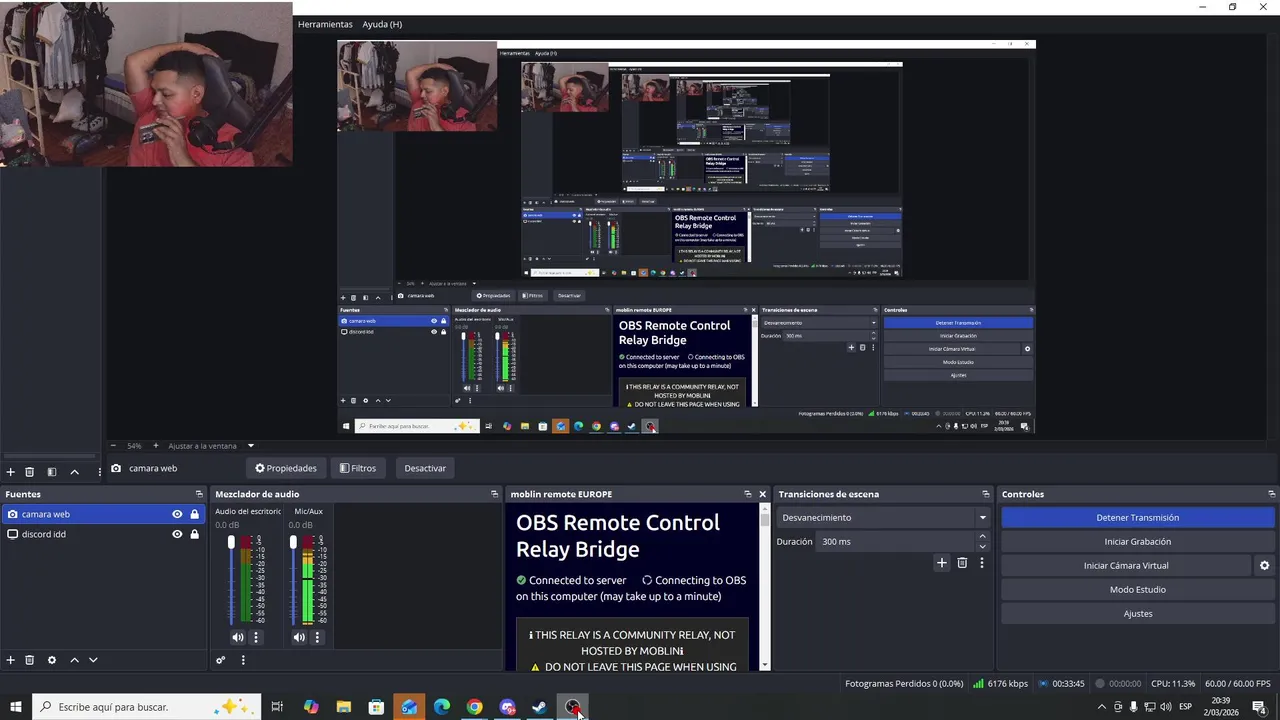Add a new scene with plus icon

(x=11, y=472)
